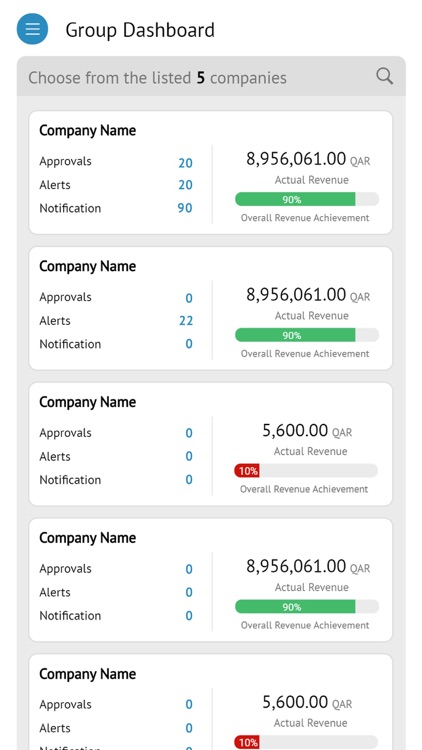Image resolution: width=422 pixels, height=750 pixels.
Task: Select first card's 90% revenue progress bar
Action: point(307,199)
